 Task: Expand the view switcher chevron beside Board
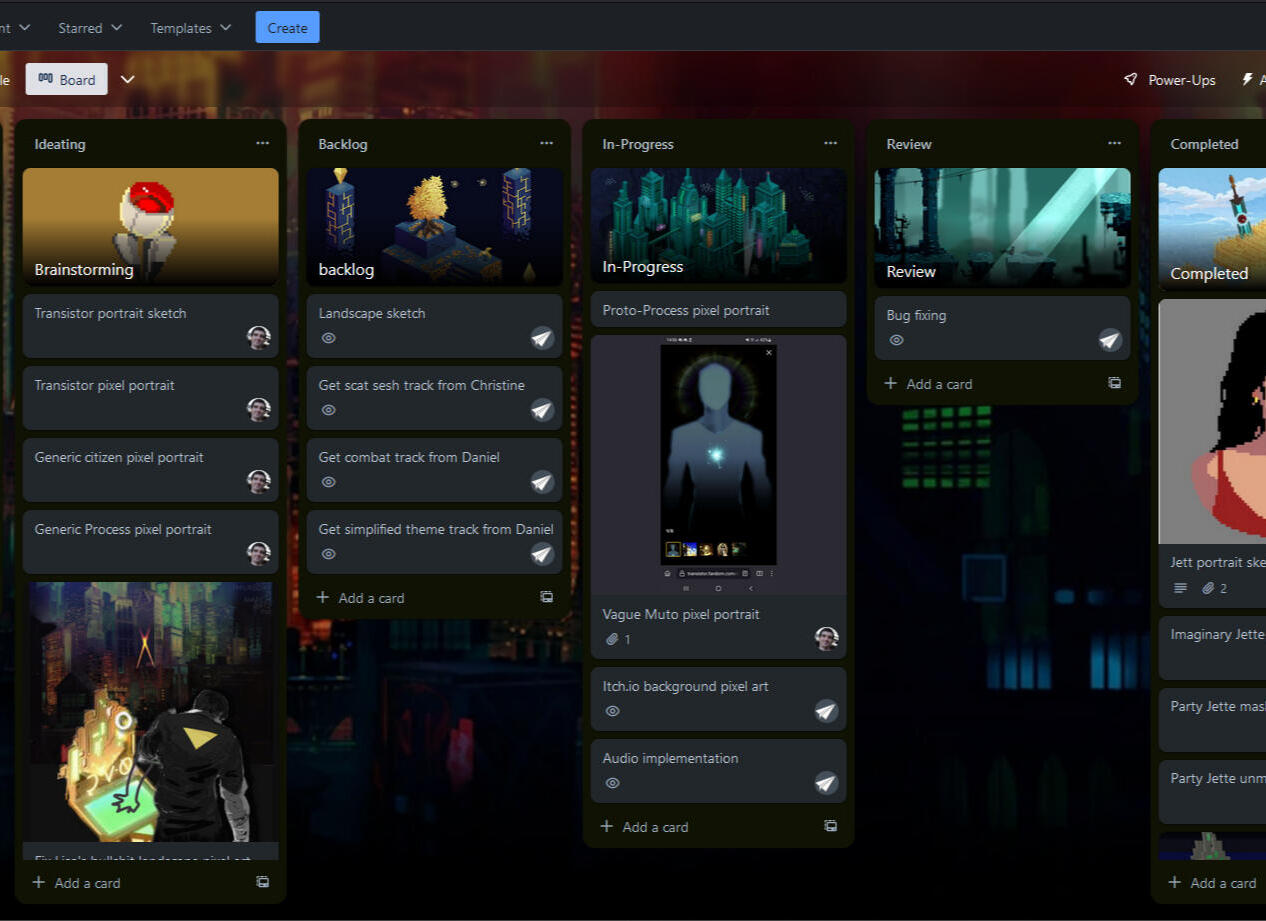127,80
